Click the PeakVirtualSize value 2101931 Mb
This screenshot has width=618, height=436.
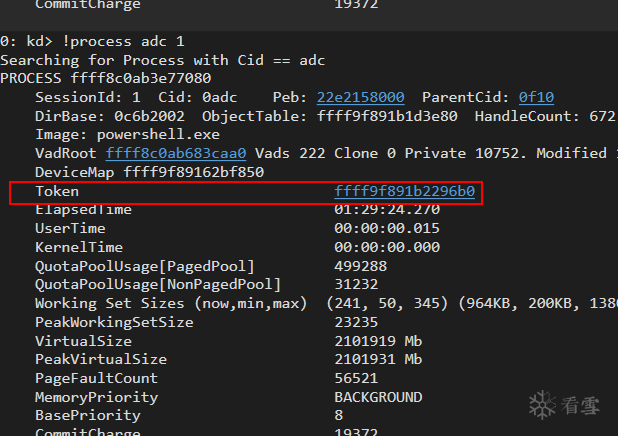point(378,359)
